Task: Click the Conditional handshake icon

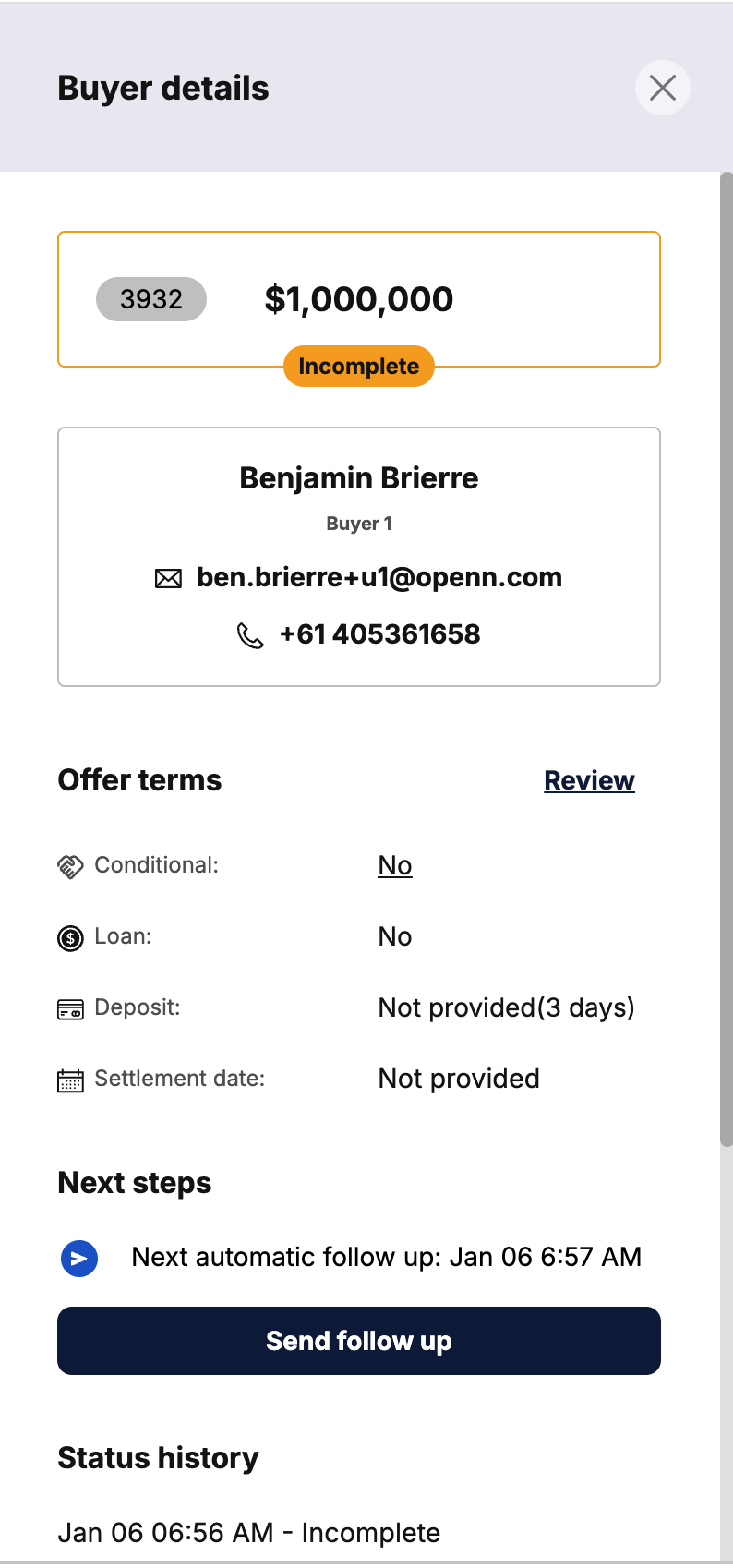Action: 71,866
